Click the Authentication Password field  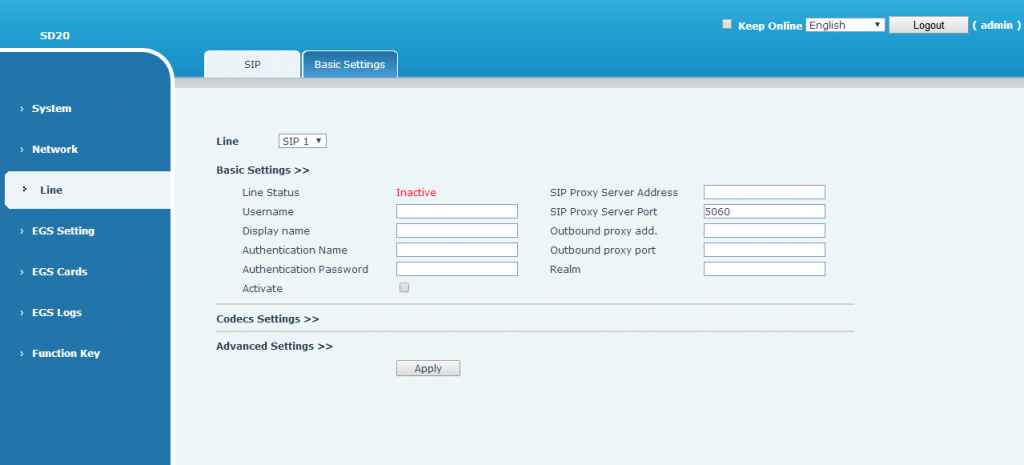pos(457,269)
